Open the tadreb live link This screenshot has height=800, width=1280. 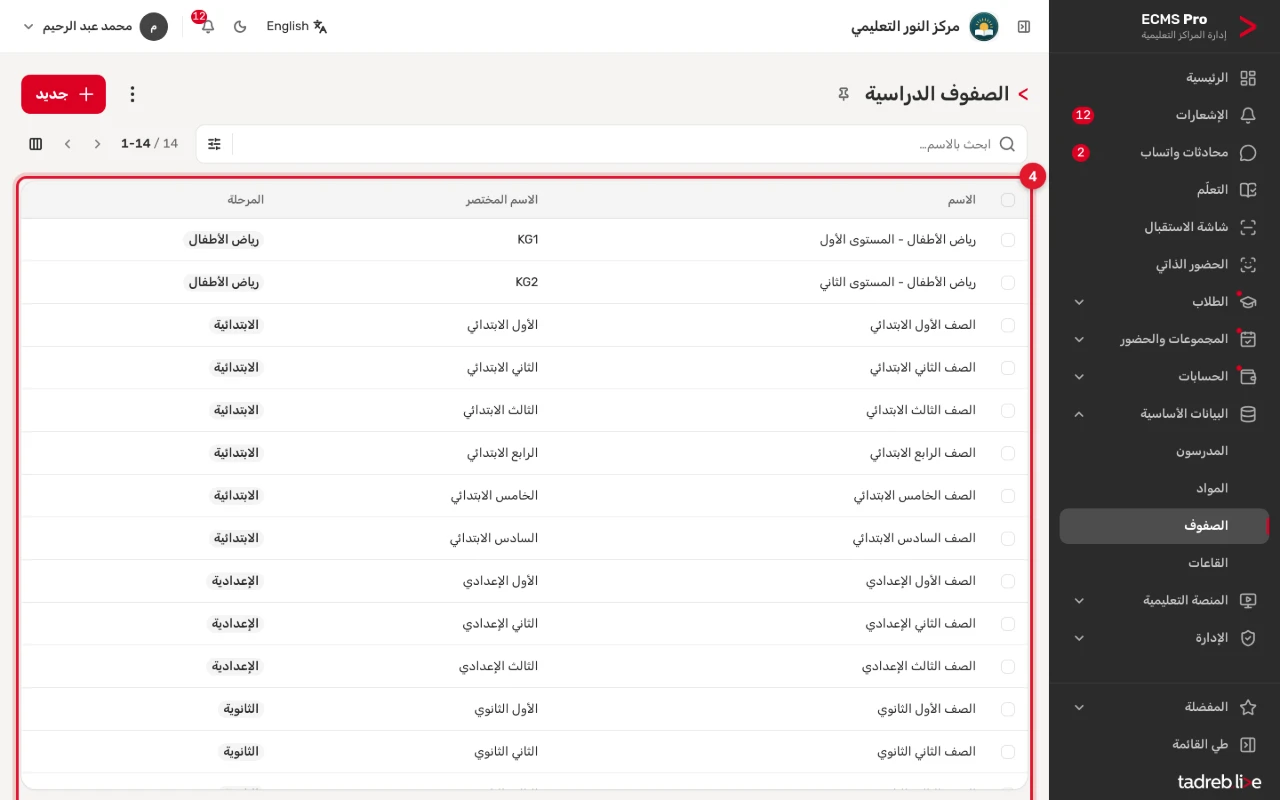pos(1219,782)
